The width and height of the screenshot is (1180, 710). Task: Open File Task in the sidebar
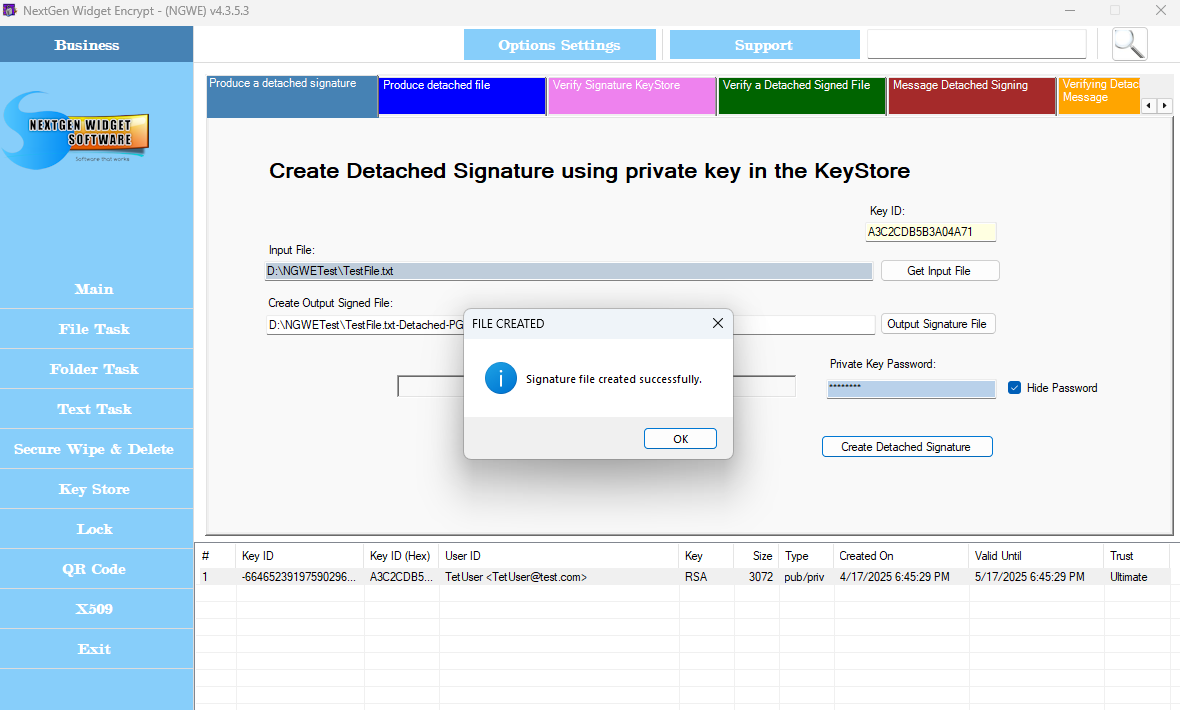(96, 329)
